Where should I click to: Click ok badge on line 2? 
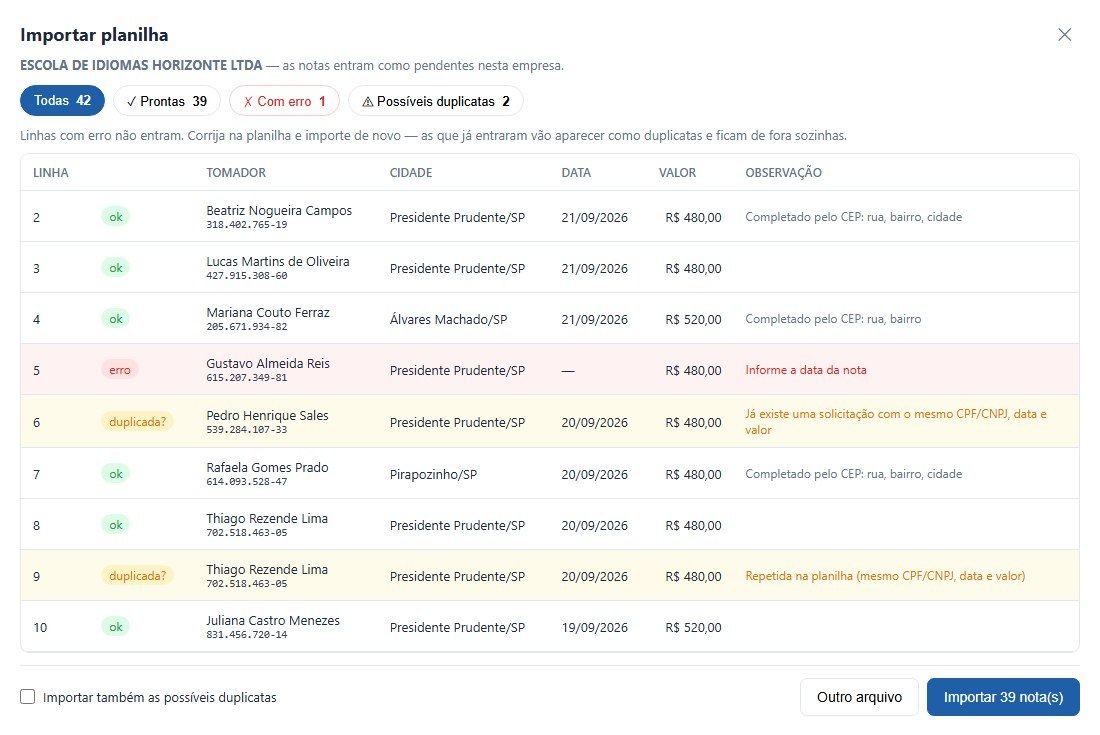tap(116, 217)
